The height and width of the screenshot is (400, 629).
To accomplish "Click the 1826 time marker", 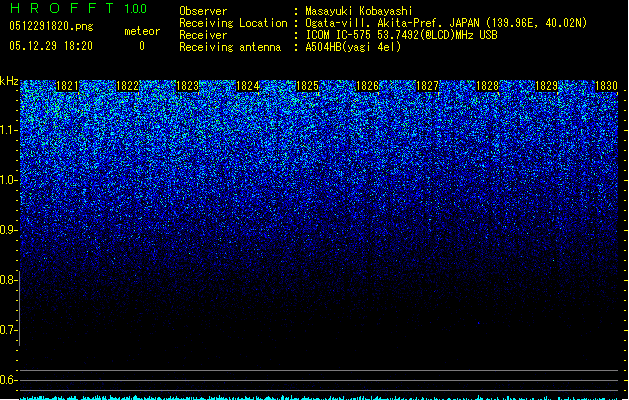I will [367, 86].
